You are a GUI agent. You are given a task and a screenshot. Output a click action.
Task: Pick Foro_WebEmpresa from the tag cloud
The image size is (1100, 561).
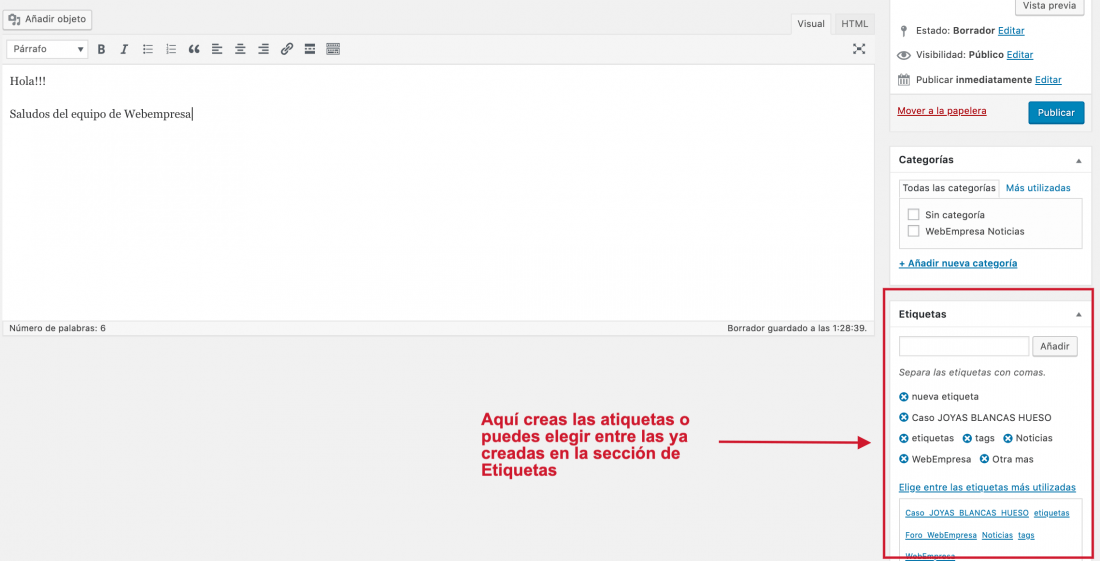tap(941, 536)
